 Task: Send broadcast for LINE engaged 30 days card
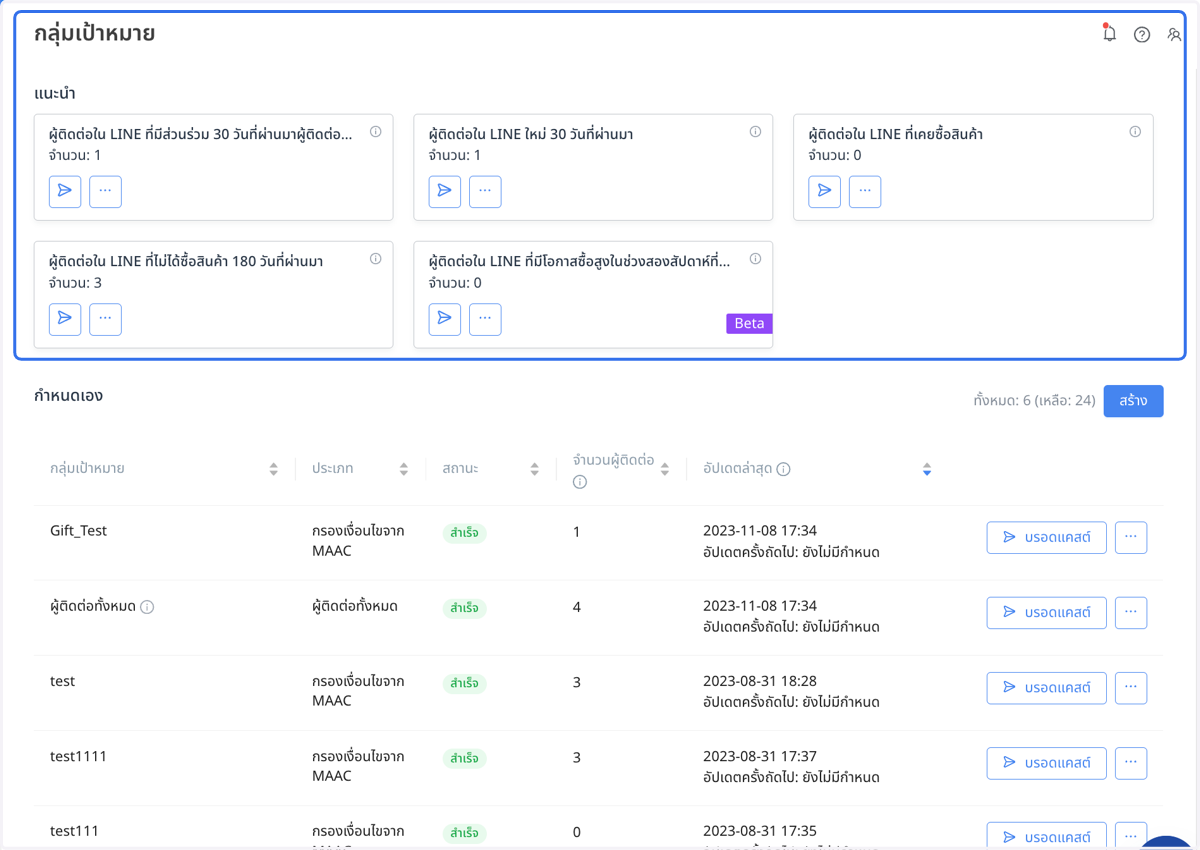65,191
